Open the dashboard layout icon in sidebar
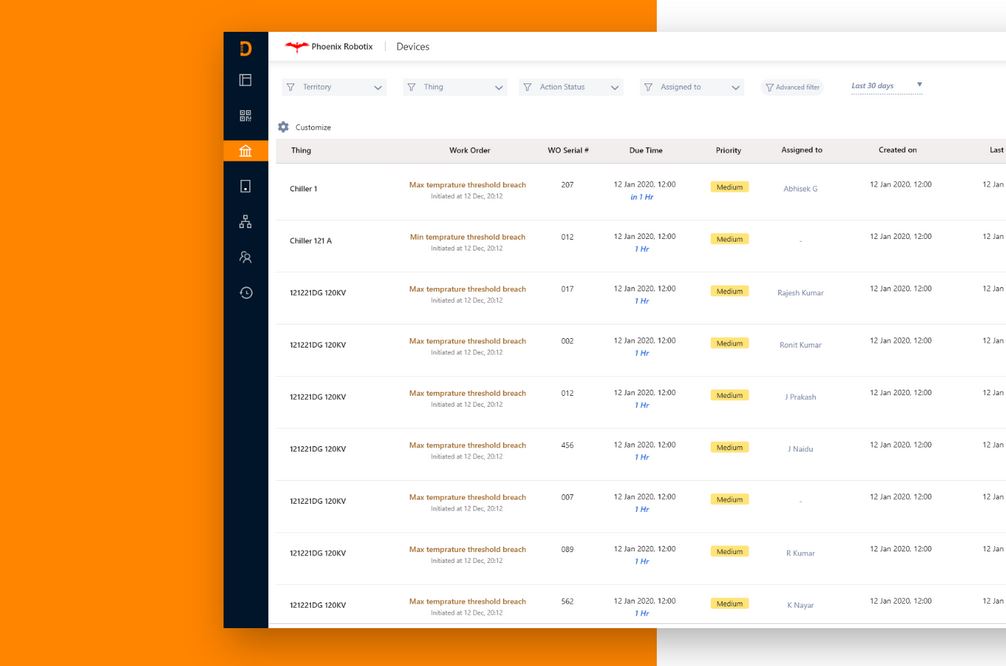 point(245,80)
